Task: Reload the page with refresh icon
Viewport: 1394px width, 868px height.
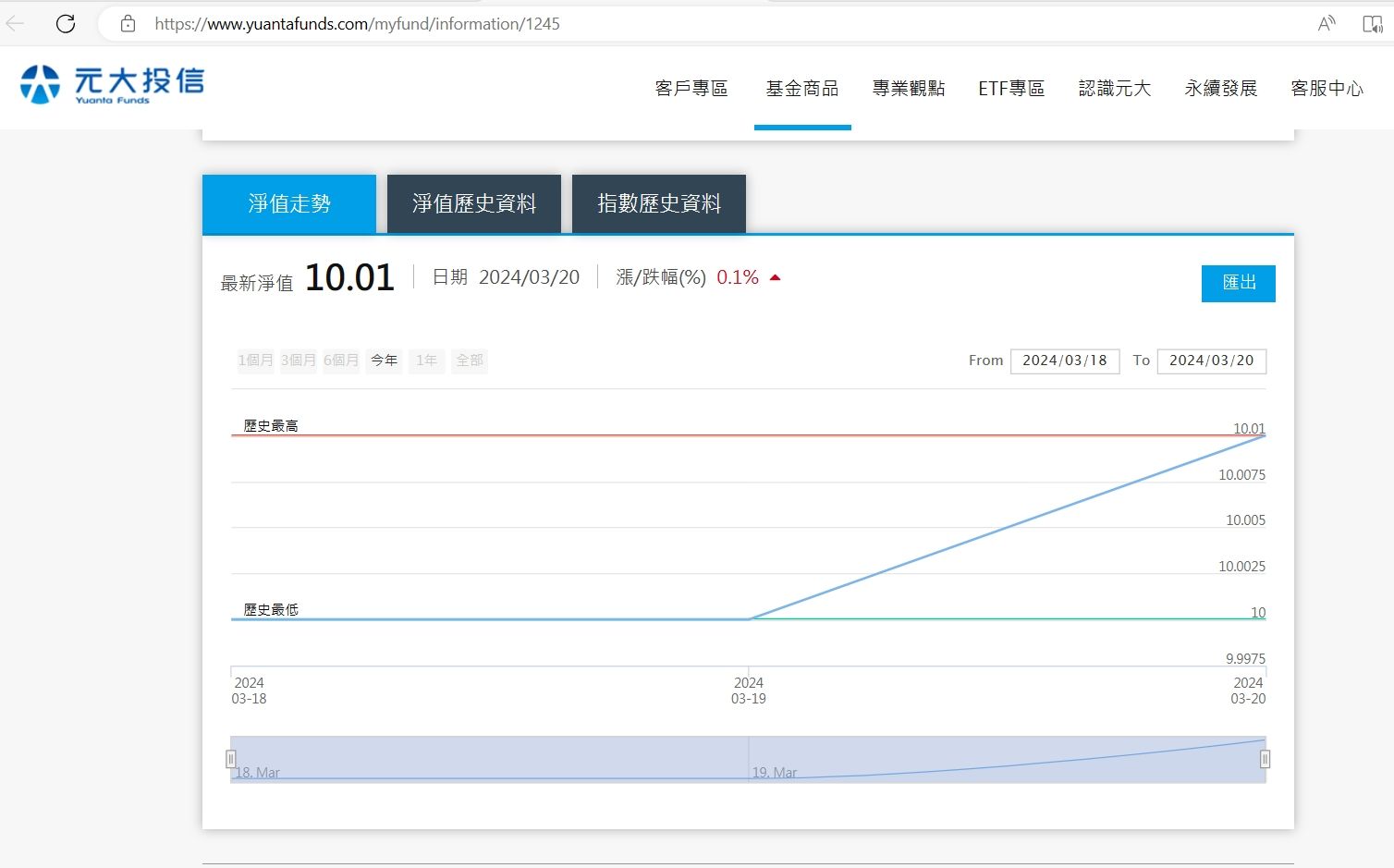Action: click(x=66, y=23)
